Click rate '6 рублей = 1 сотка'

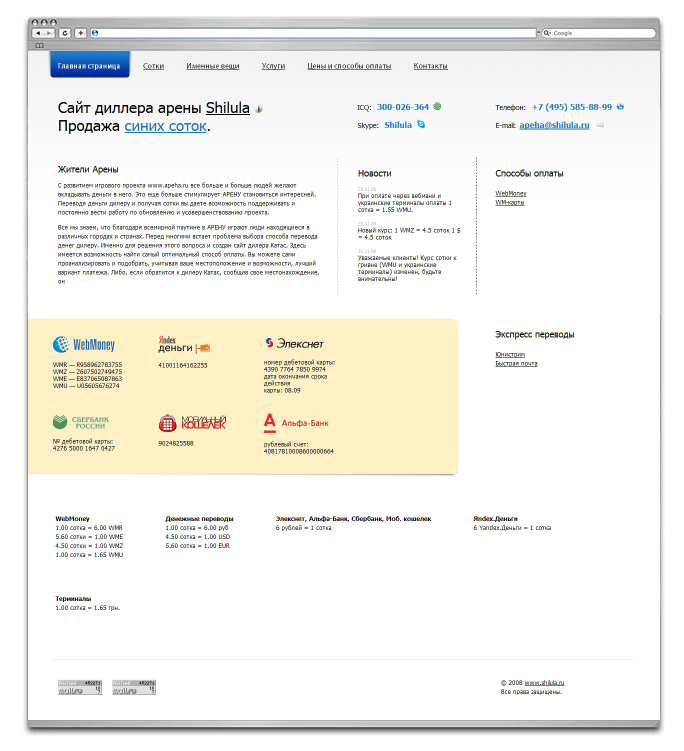pyautogui.click(x=304, y=528)
